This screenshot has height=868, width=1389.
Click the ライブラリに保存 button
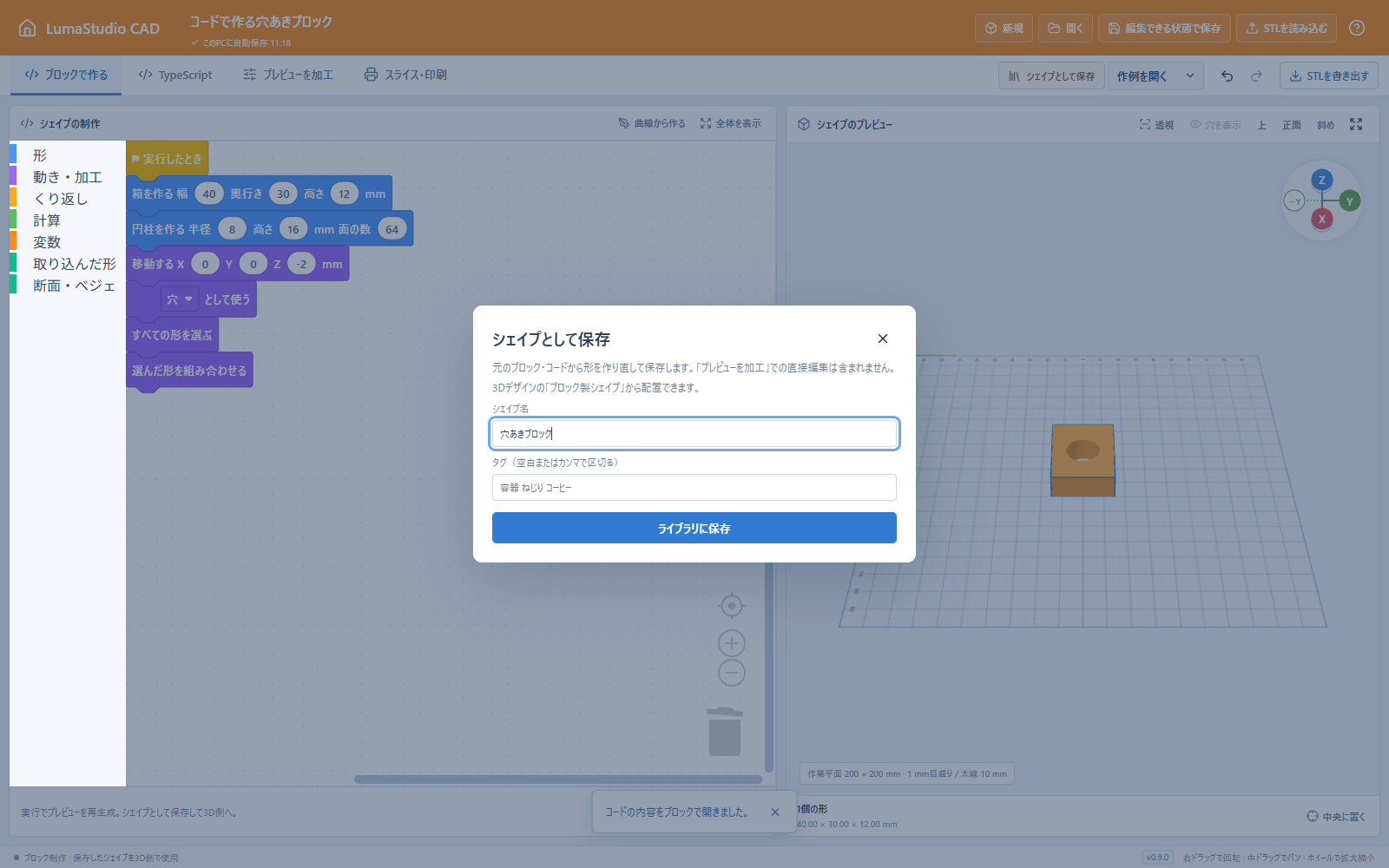(694, 528)
